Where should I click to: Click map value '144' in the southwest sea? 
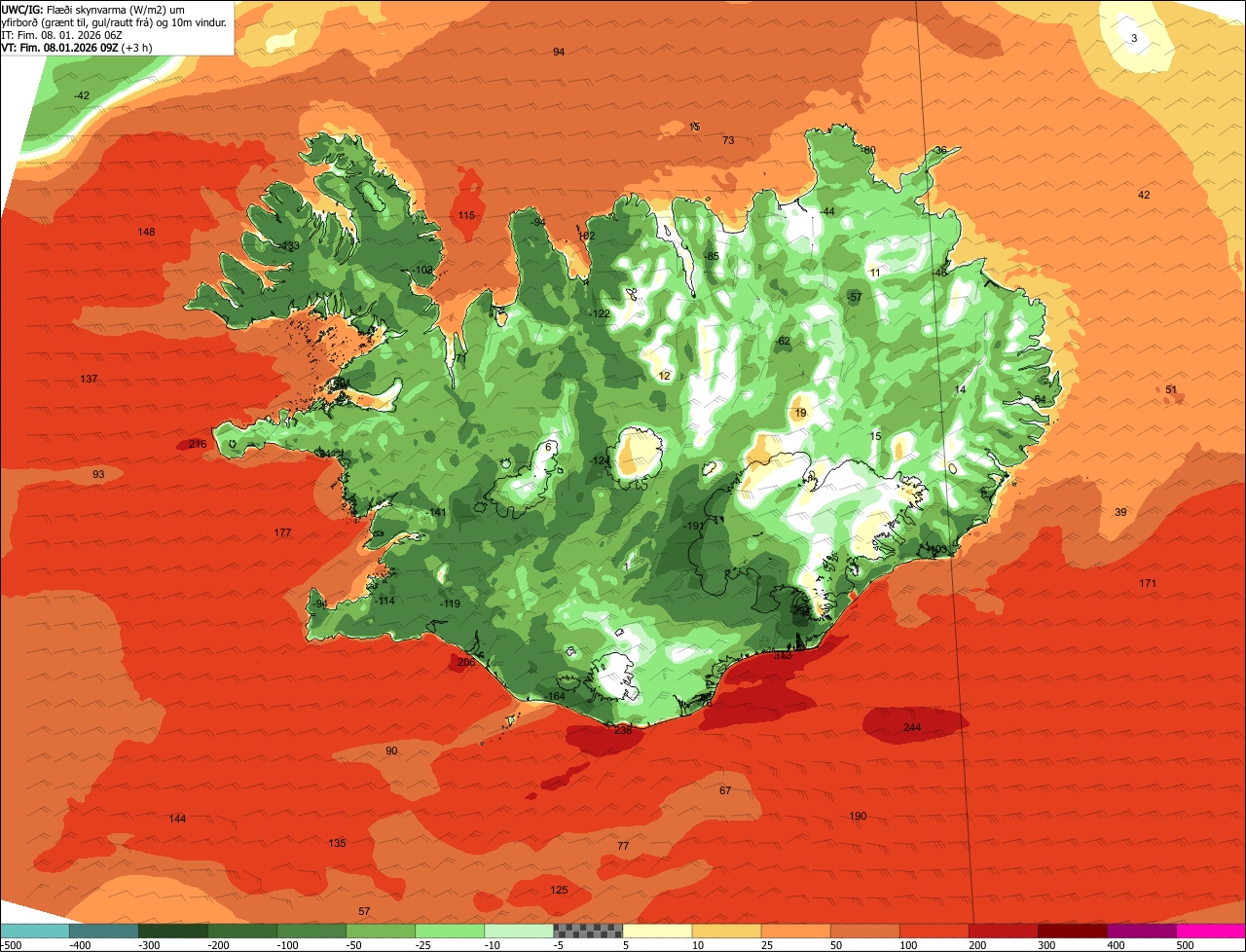177,819
